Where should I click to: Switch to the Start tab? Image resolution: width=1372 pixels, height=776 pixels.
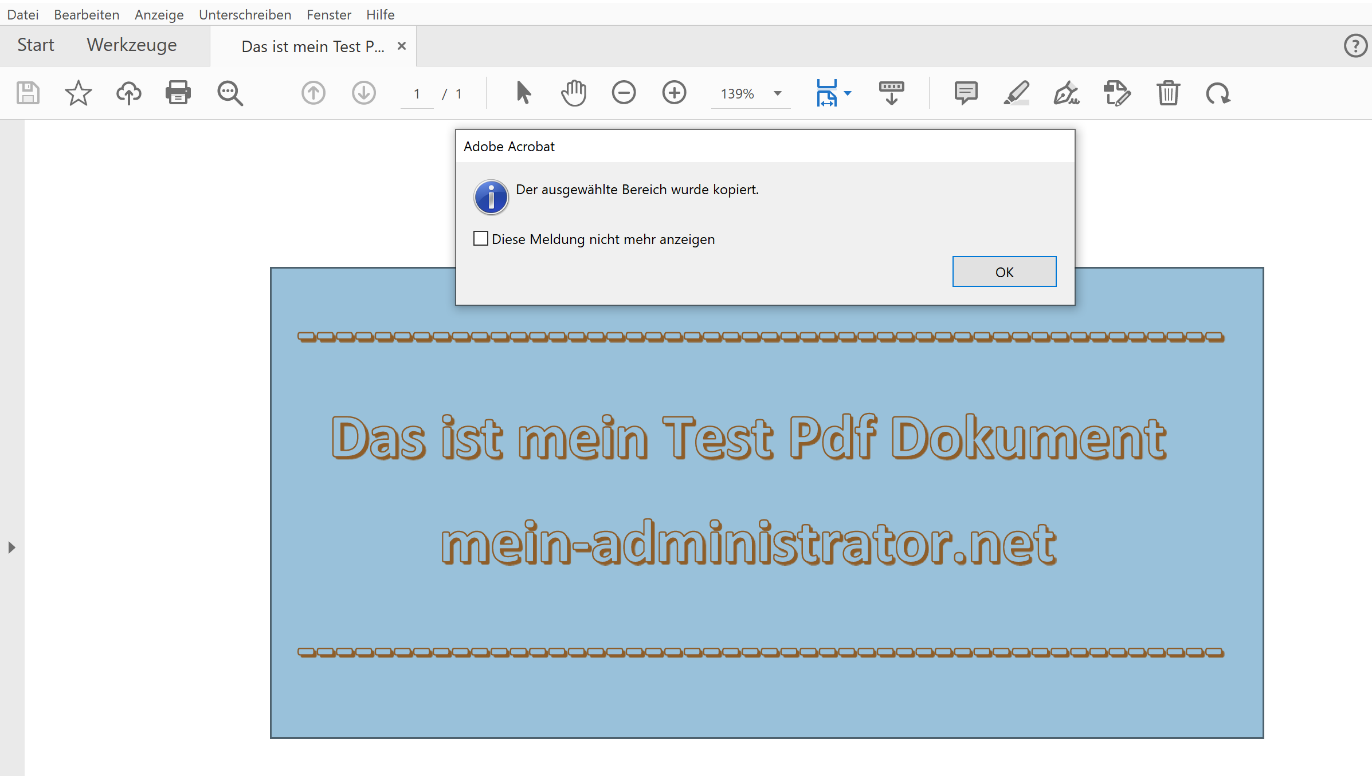36,45
